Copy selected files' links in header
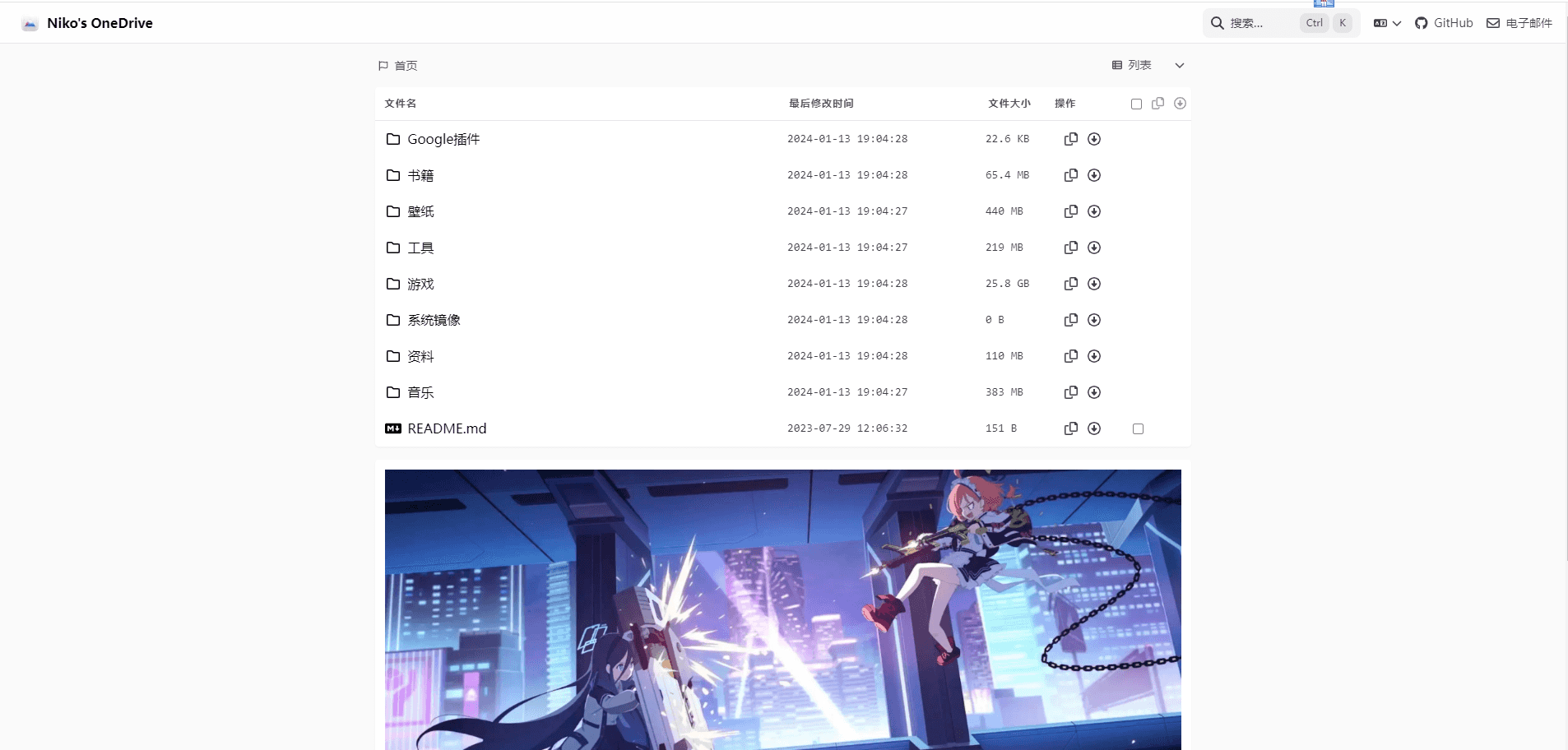The image size is (1568, 750). click(1157, 104)
